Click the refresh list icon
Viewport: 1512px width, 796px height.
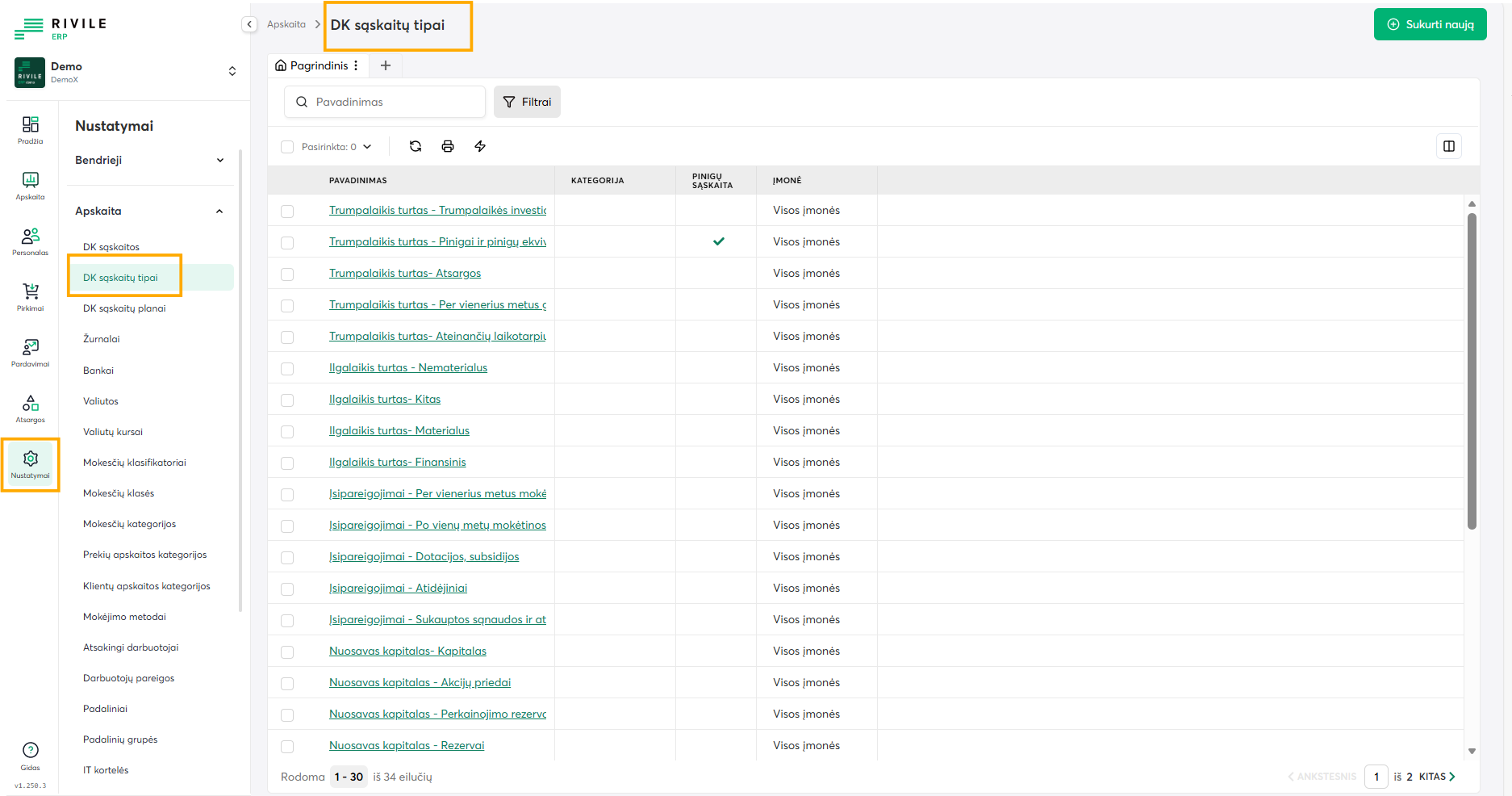(416, 146)
